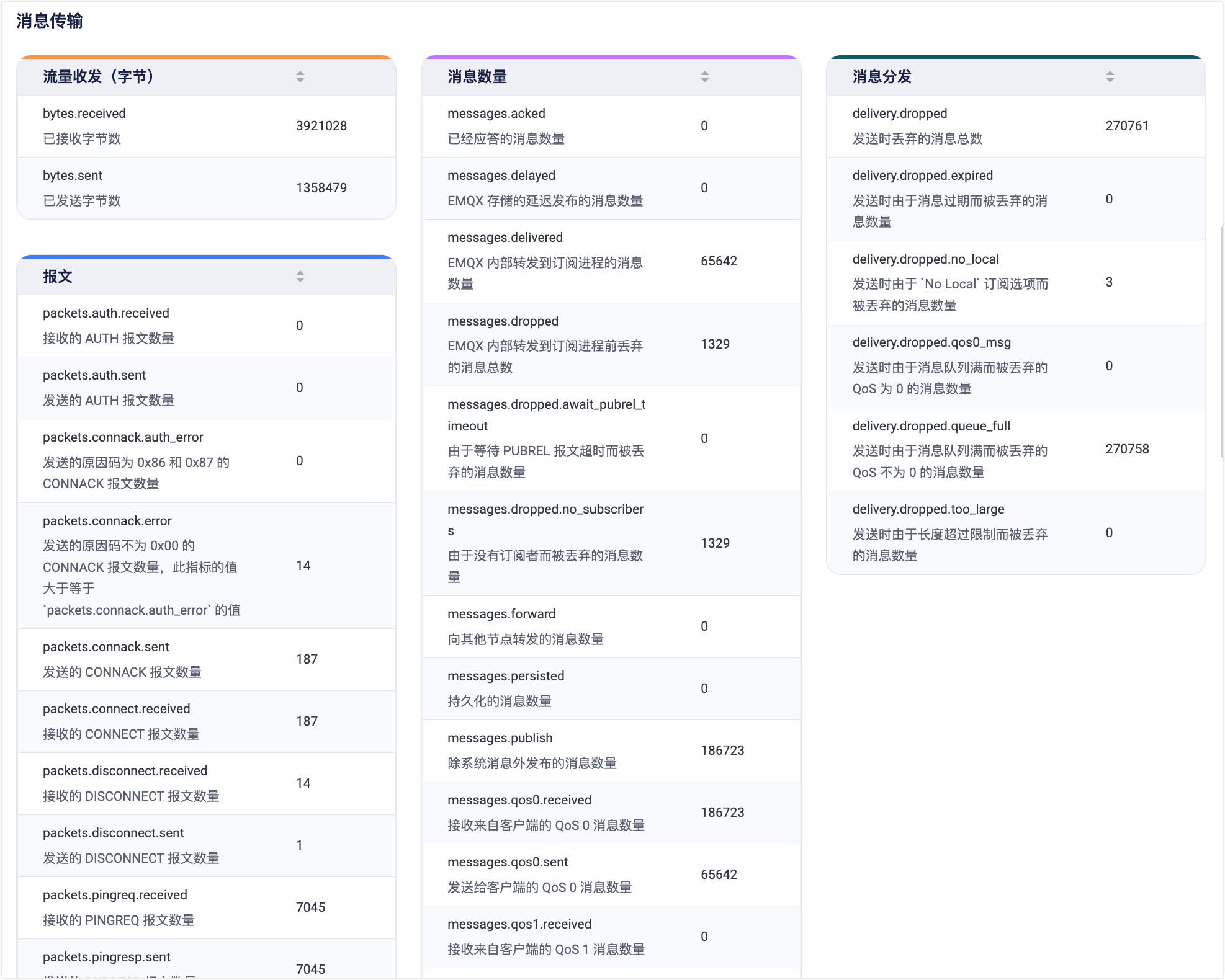Screen dimensions: 1225x980
Task: Click the 流量收发（字节）column header
Action: pos(98,77)
